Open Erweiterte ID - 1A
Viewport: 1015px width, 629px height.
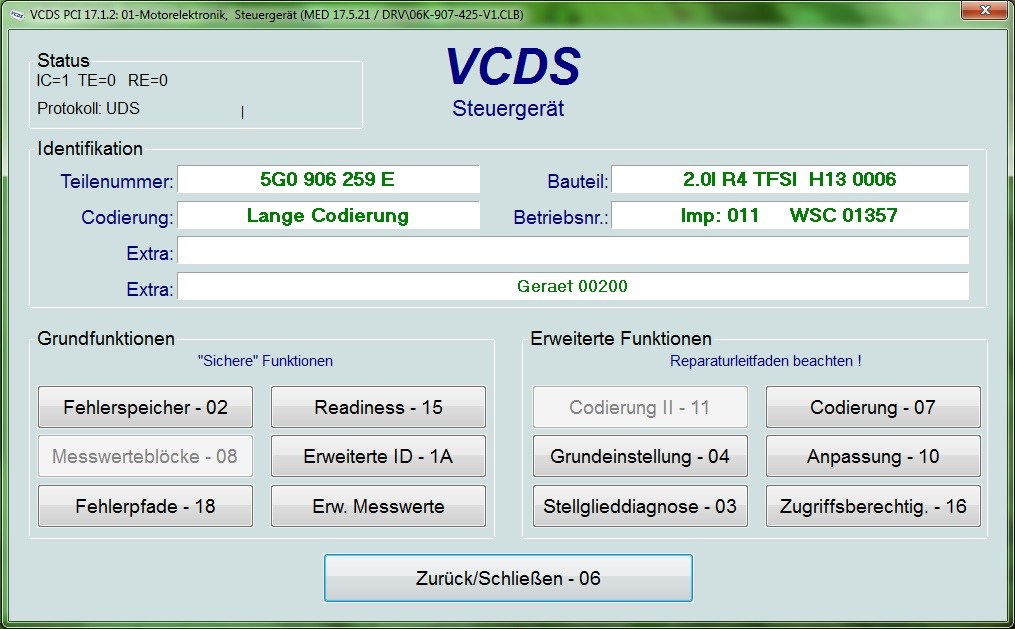pos(378,456)
